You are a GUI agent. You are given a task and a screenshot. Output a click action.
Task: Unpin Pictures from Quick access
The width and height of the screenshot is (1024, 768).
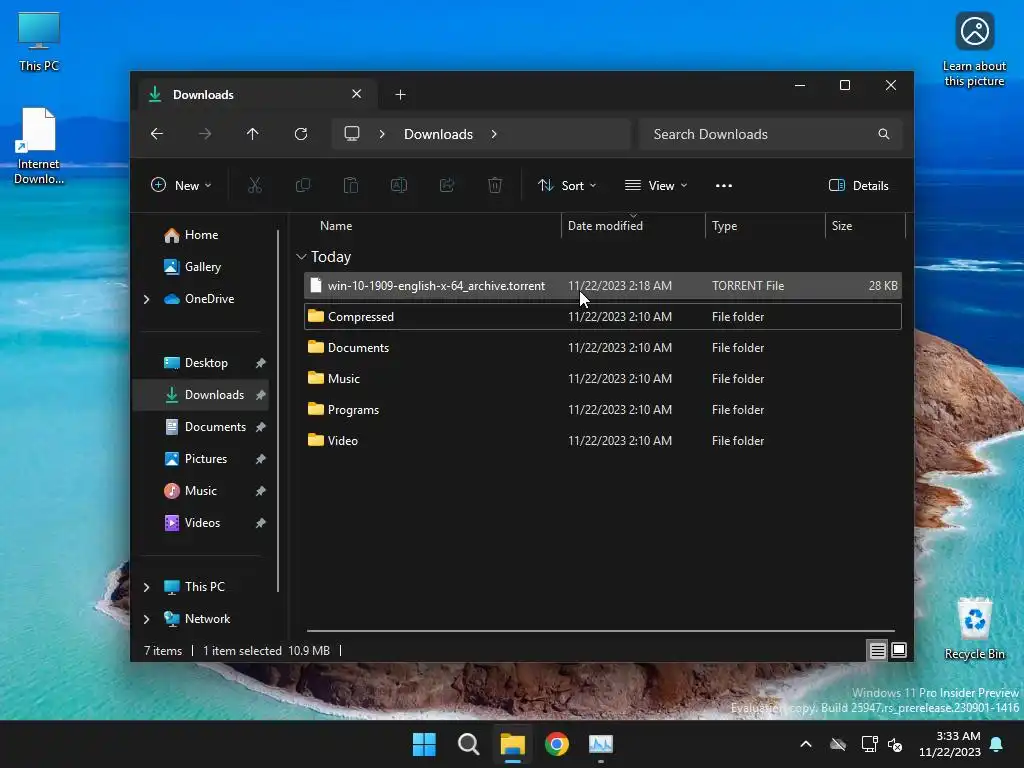(261, 458)
